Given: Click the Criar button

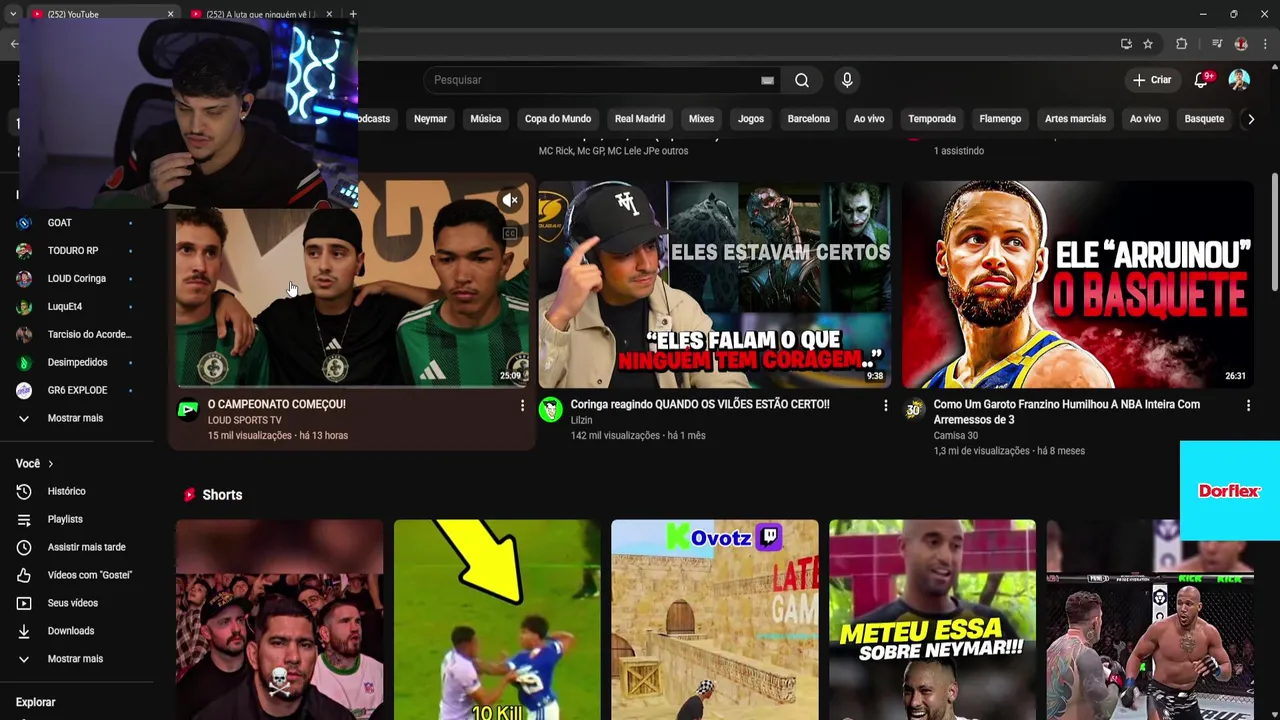Looking at the screenshot, I should point(1152,80).
